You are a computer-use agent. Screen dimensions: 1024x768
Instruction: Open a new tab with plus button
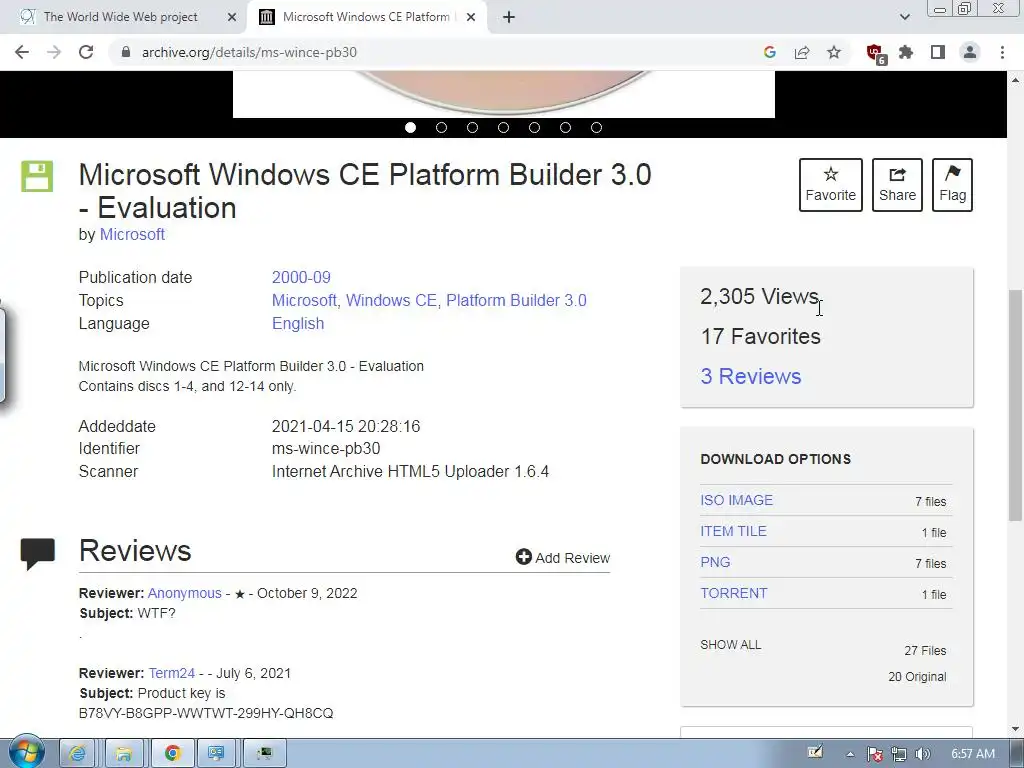(509, 17)
